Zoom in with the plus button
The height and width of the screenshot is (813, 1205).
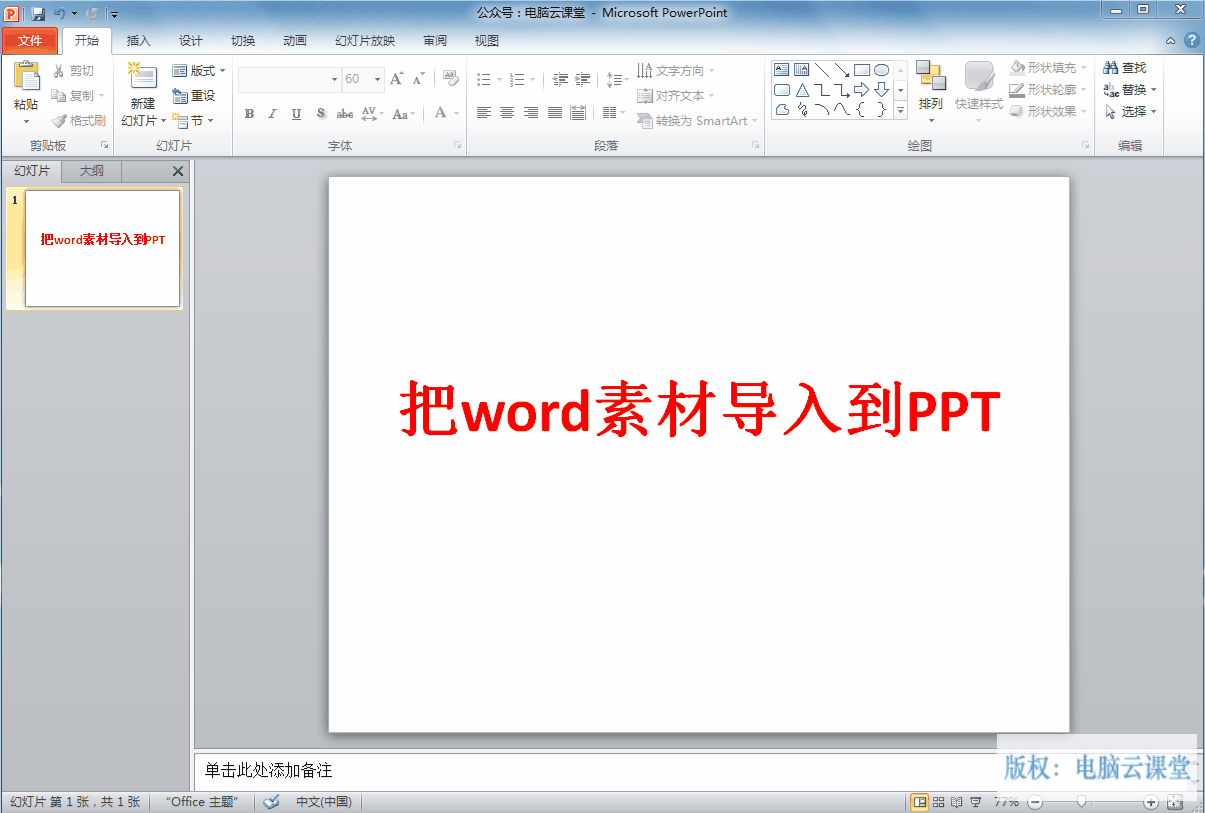(1151, 802)
